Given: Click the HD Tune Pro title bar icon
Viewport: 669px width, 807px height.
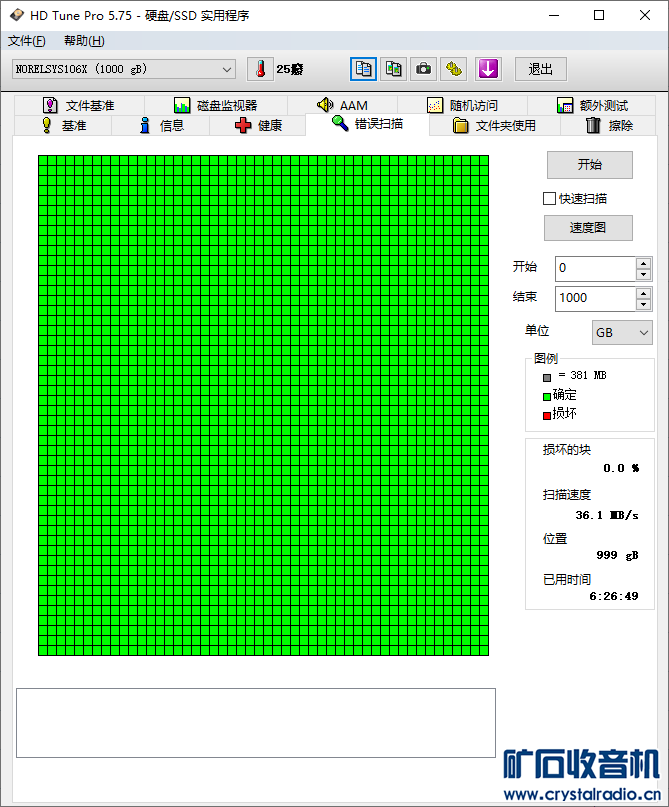Looking at the screenshot, I should tap(17, 15).
